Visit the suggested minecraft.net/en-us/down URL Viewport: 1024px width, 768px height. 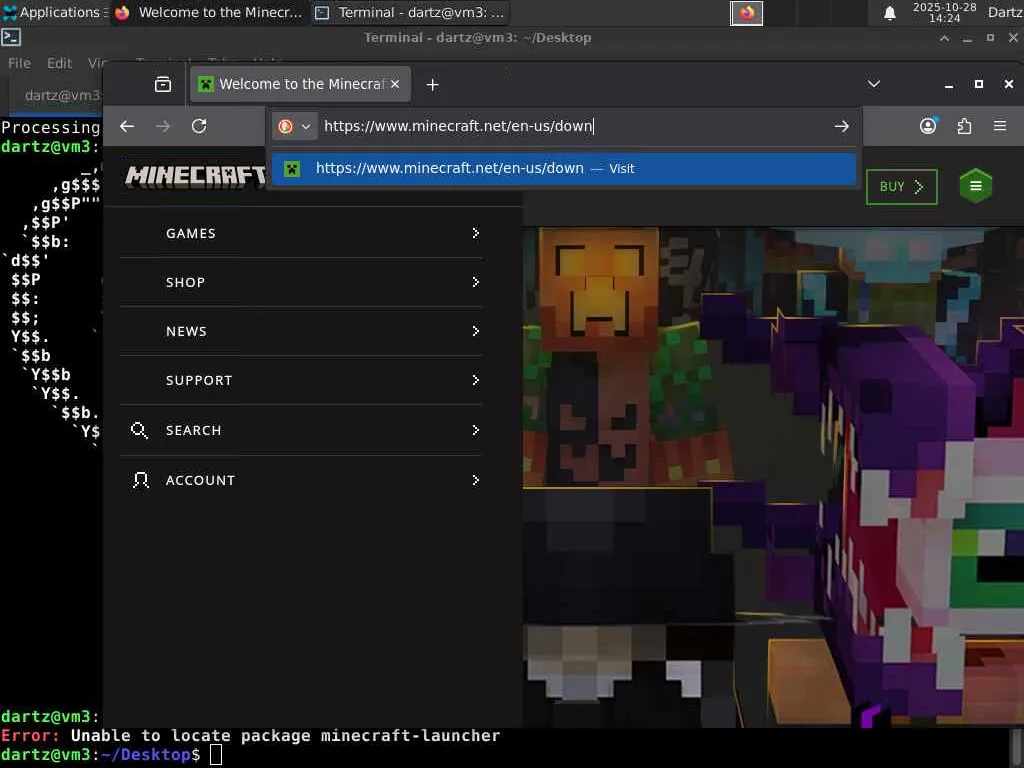(x=564, y=168)
